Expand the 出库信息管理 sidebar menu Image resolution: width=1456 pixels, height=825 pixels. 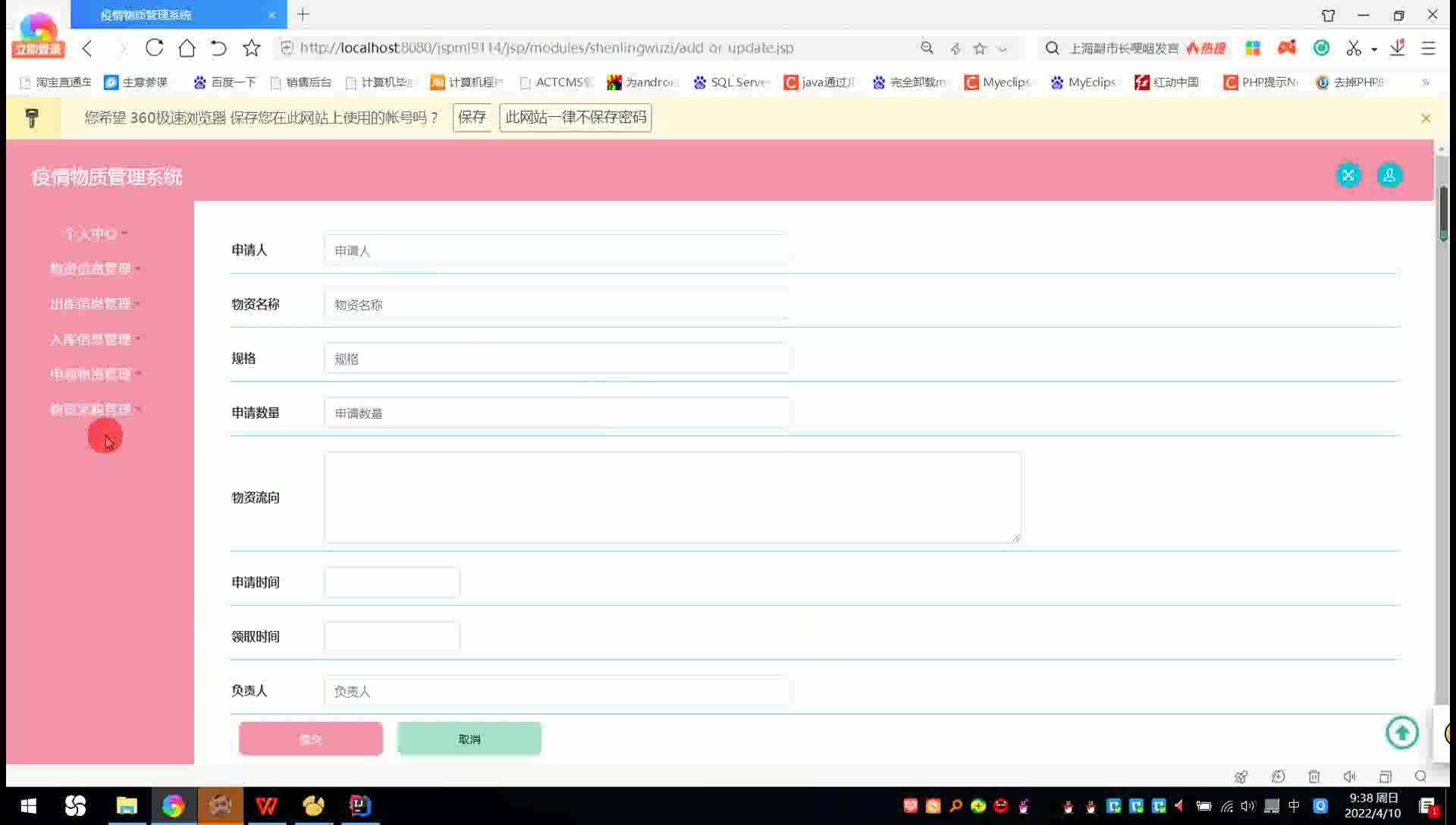pyautogui.click(x=93, y=303)
